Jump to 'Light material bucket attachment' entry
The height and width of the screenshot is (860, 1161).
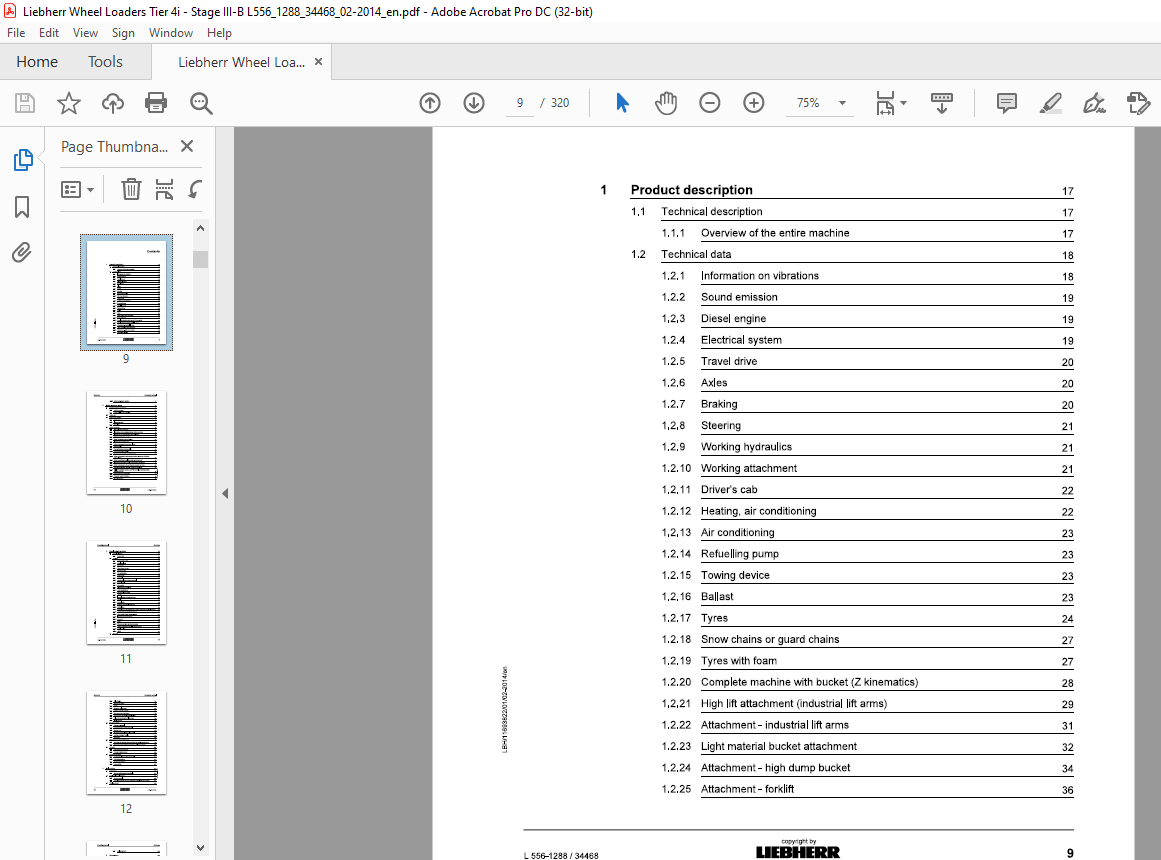coord(779,746)
